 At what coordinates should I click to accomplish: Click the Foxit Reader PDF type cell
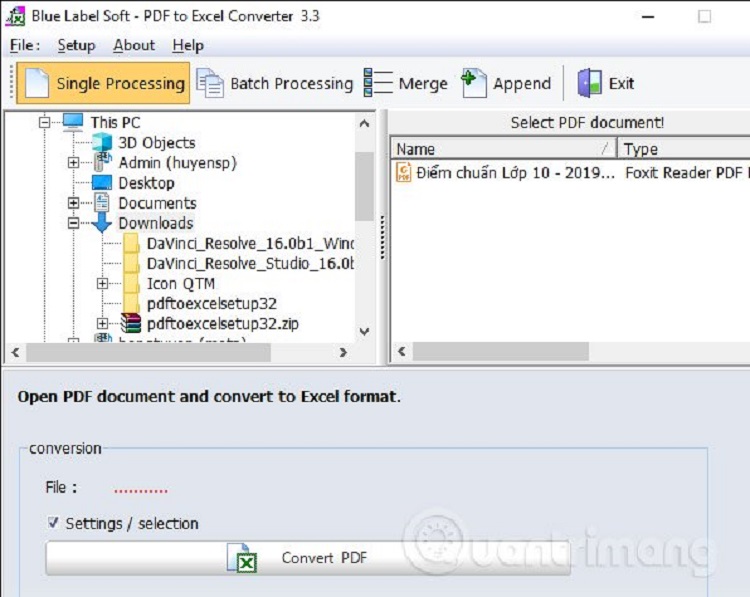point(687,172)
